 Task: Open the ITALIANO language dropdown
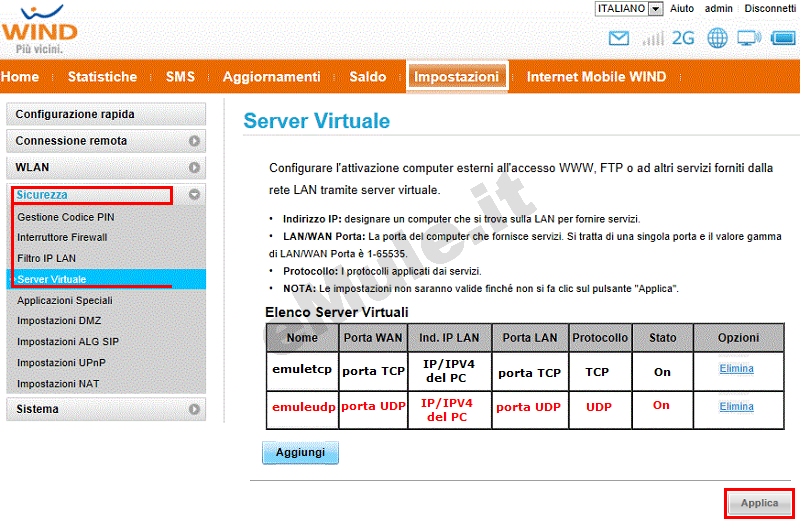coord(629,9)
